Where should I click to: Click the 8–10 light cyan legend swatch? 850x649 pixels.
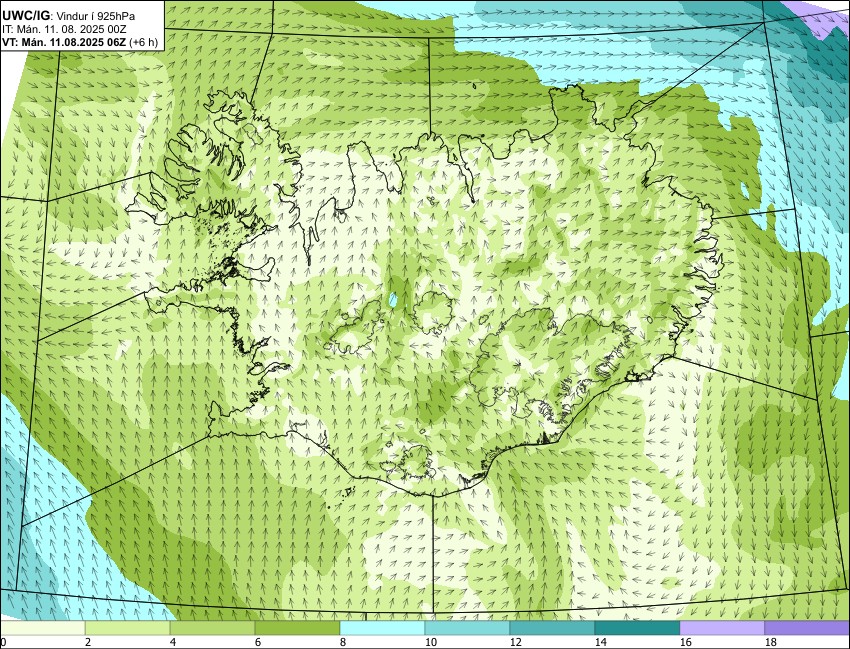[382, 628]
